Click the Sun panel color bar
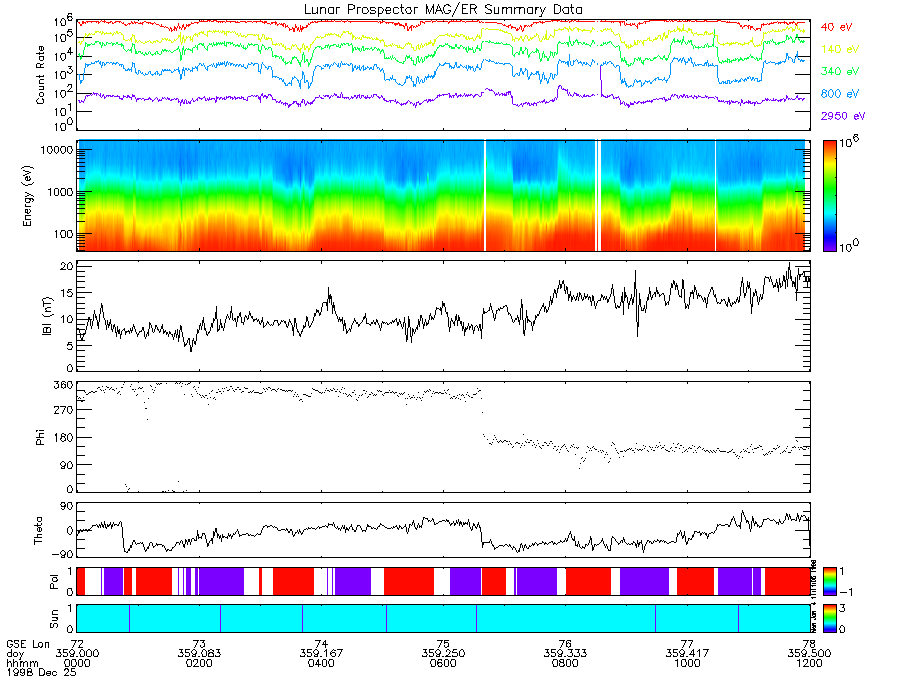Viewport: 900px width, 700px height. (x=829, y=619)
